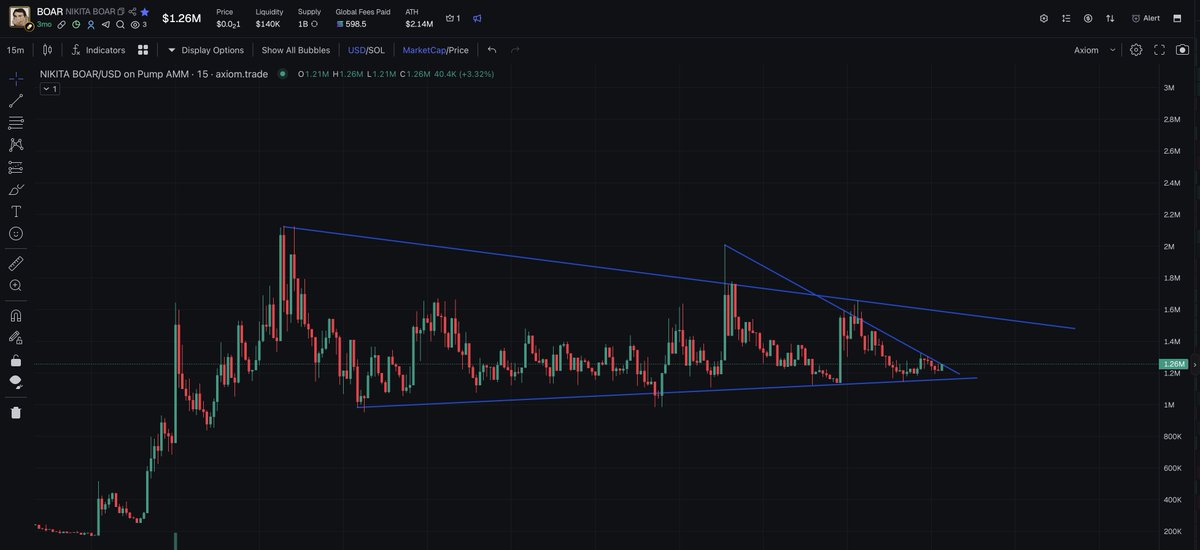Image resolution: width=1200 pixels, height=550 pixels.
Task: Select the text annotation tool
Action: tap(16, 211)
